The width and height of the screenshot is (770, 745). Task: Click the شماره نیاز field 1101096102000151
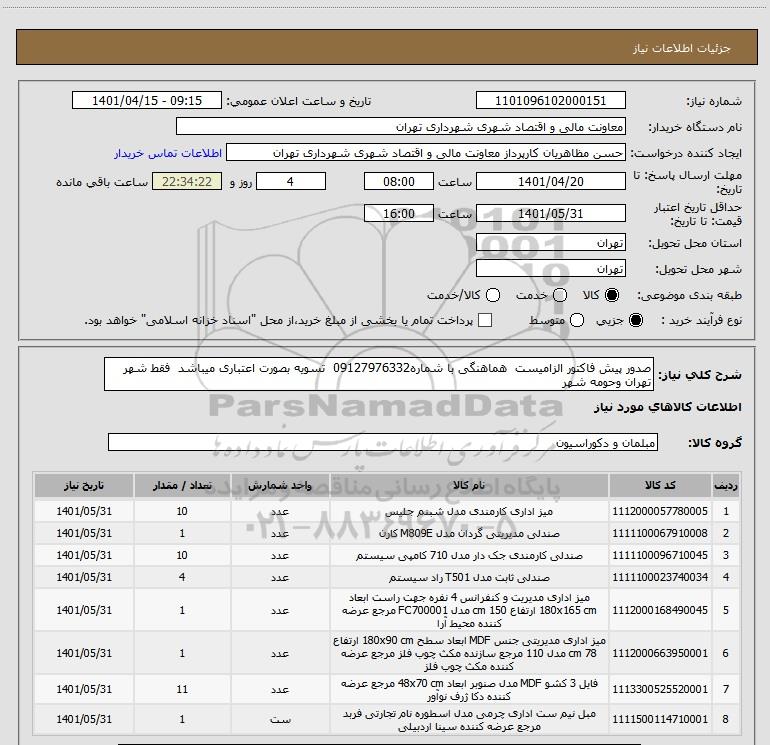tap(550, 100)
